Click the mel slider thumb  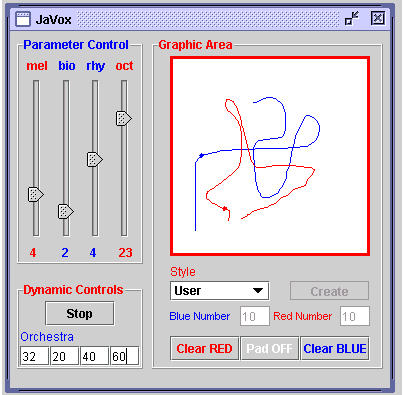click(x=36, y=194)
